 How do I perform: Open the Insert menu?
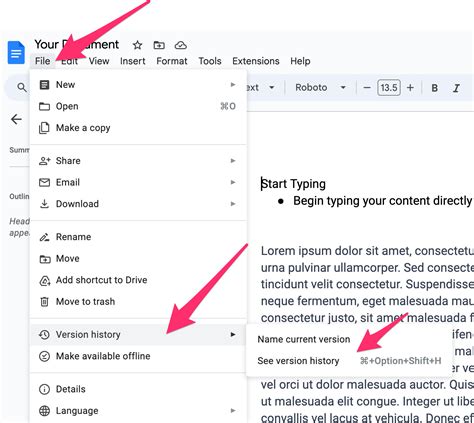tap(133, 61)
